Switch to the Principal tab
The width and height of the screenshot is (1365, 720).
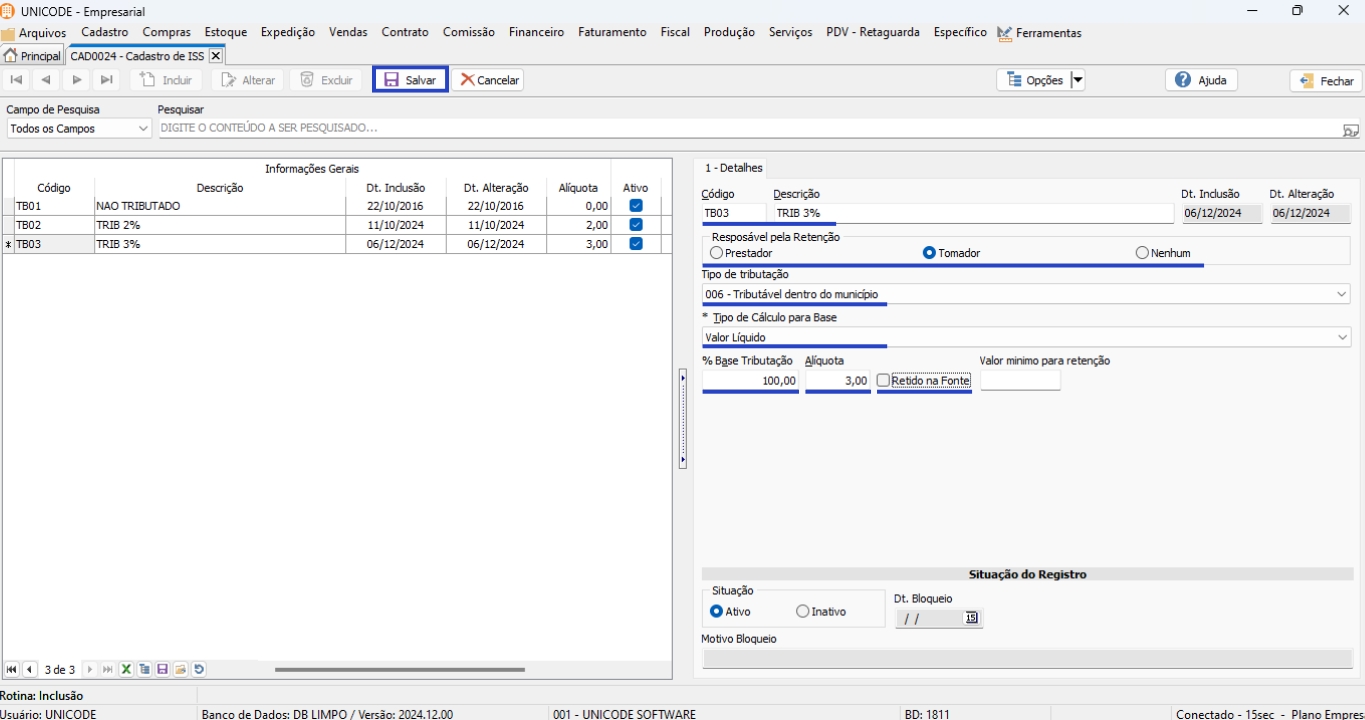[33, 56]
